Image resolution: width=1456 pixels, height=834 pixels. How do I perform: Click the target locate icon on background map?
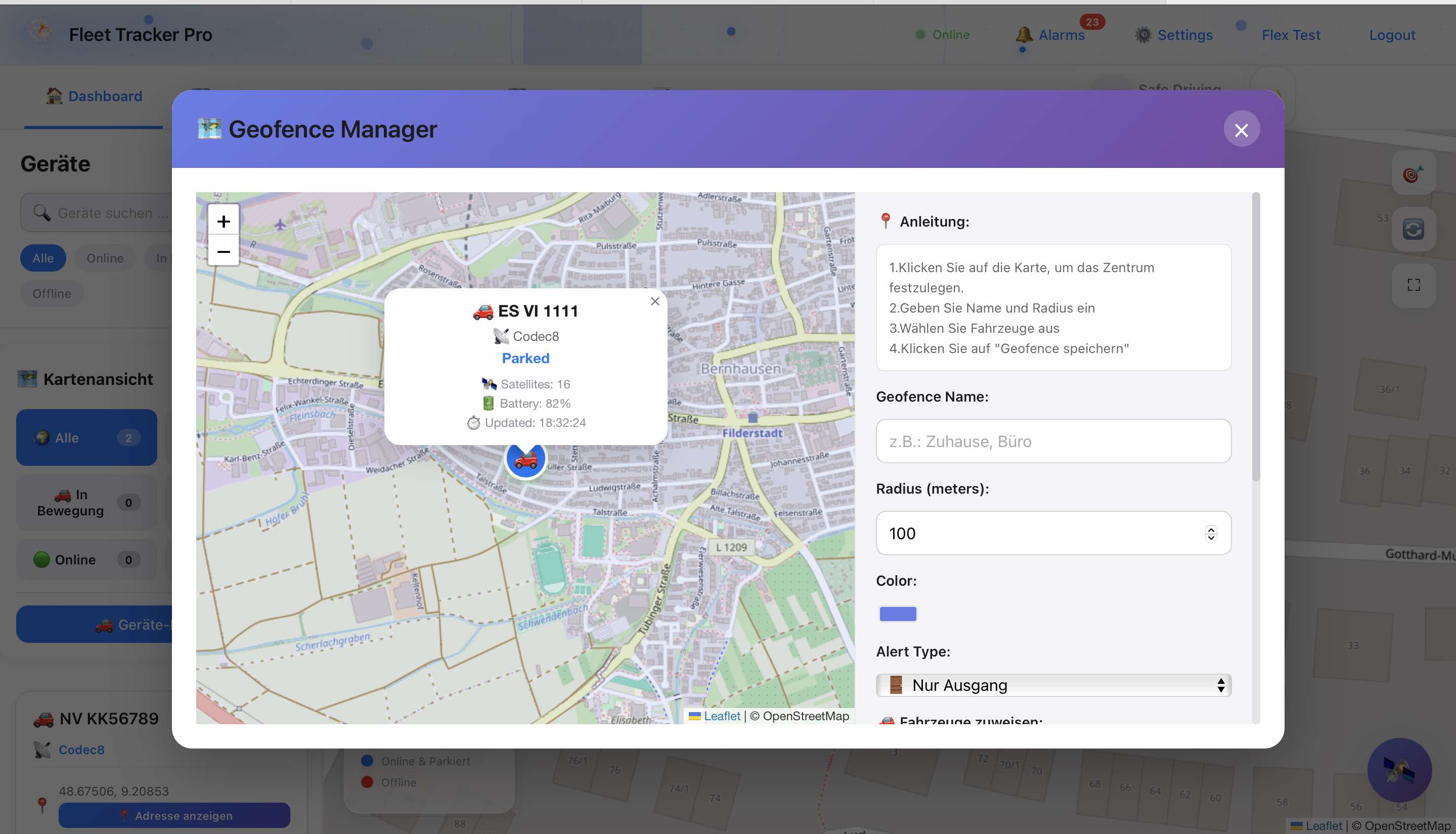(1413, 173)
